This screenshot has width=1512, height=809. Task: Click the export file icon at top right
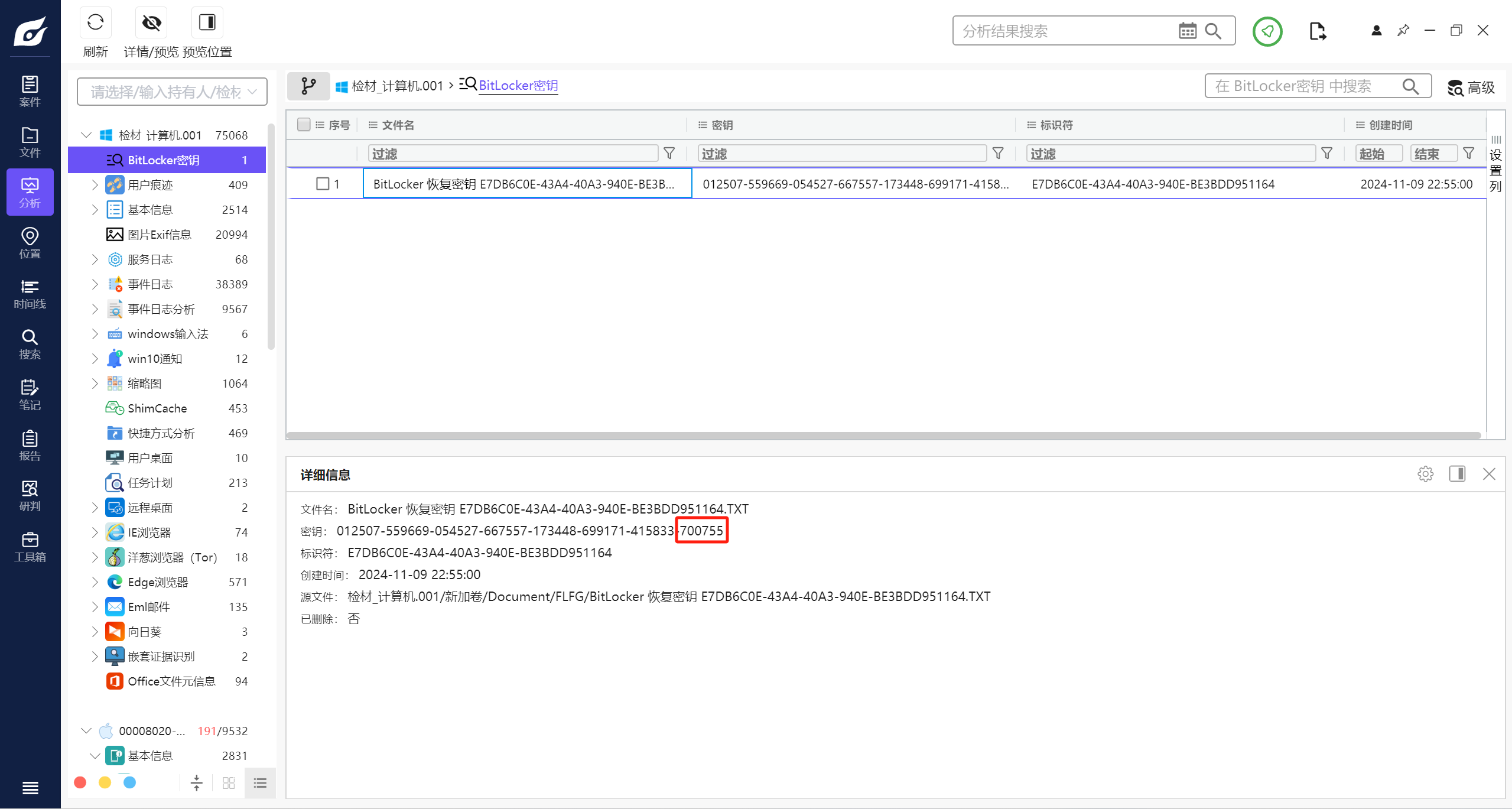tap(1317, 31)
